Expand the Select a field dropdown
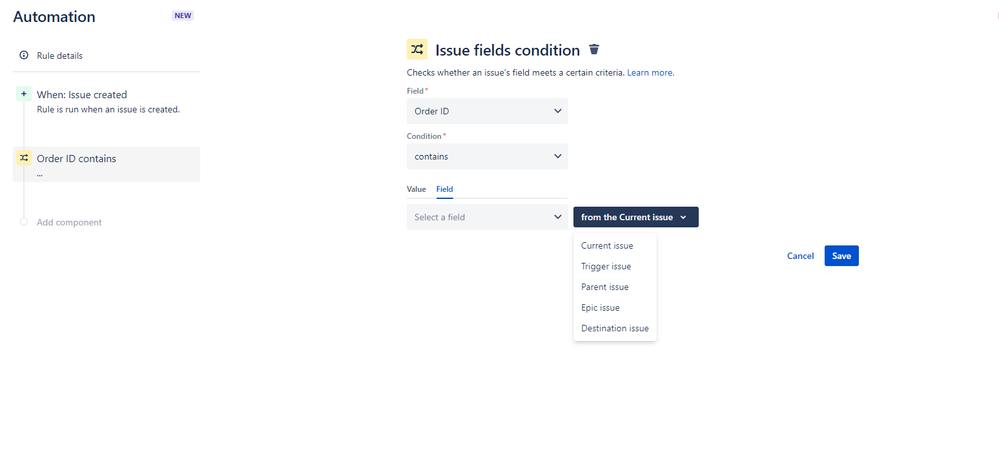Viewport: 999px width, 476px height. tap(487, 217)
